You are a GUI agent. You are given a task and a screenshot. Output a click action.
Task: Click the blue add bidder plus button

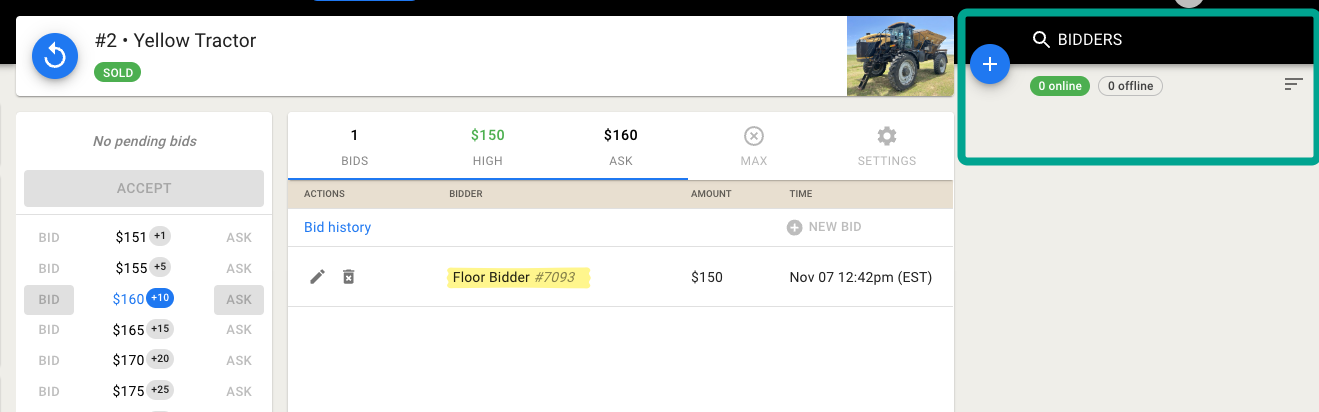point(990,65)
